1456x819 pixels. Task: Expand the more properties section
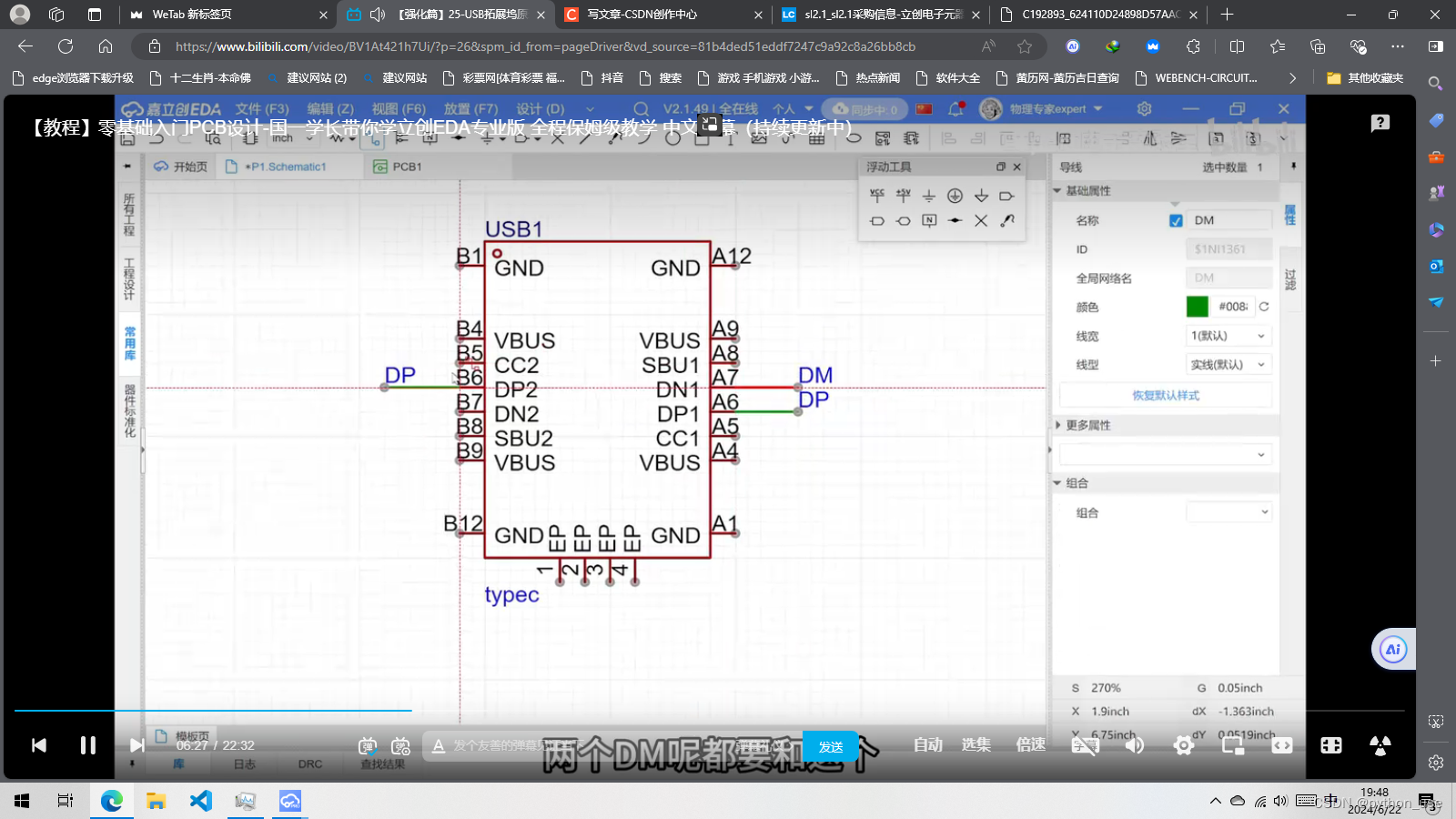(x=1057, y=425)
